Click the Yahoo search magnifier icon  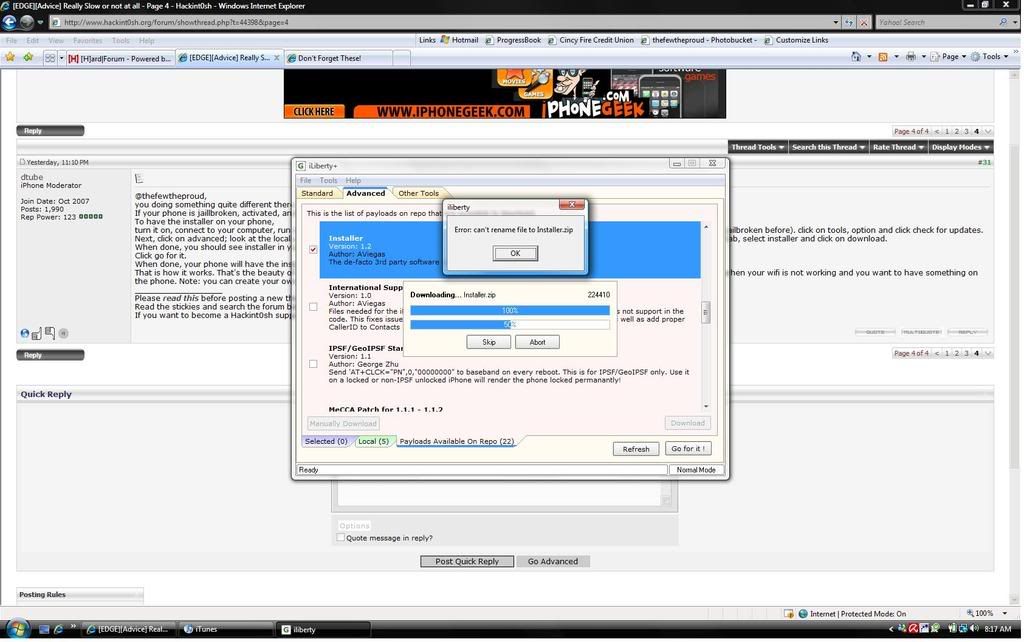pyautogui.click(x=1003, y=22)
